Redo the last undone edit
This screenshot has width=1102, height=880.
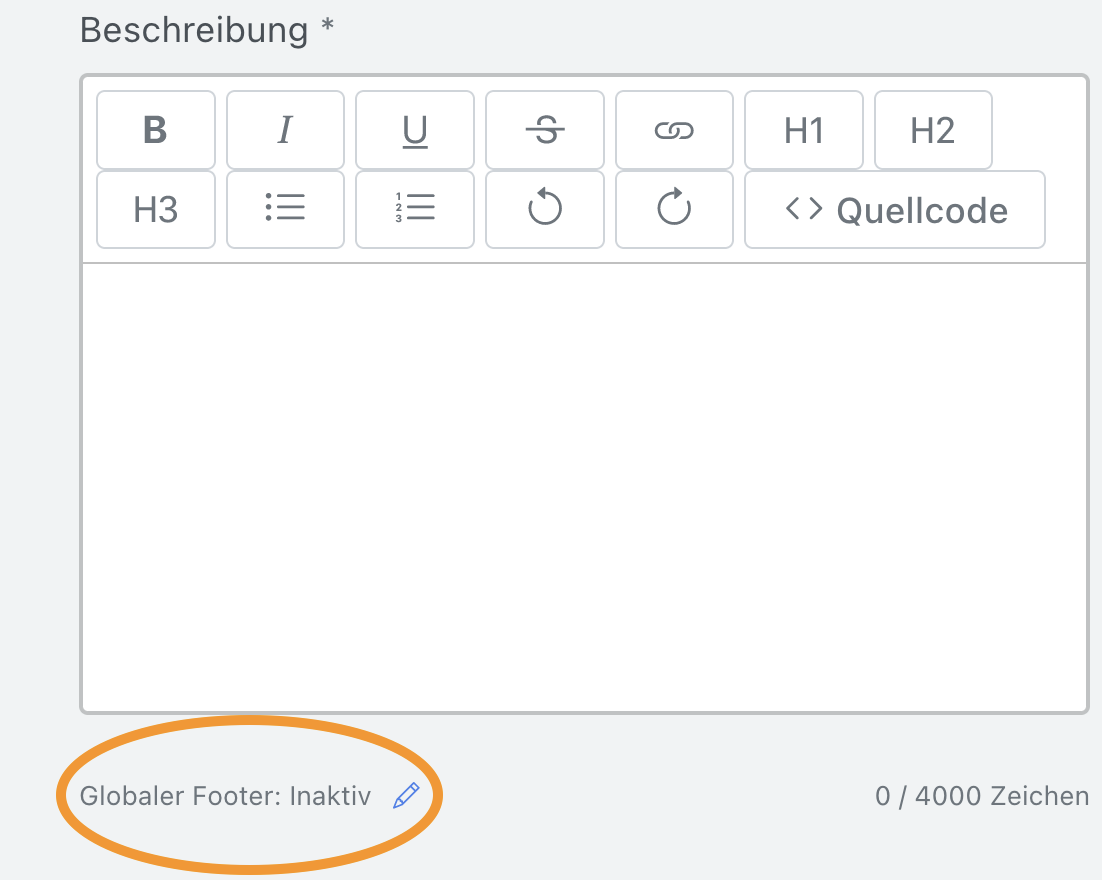tap(674, 209)
